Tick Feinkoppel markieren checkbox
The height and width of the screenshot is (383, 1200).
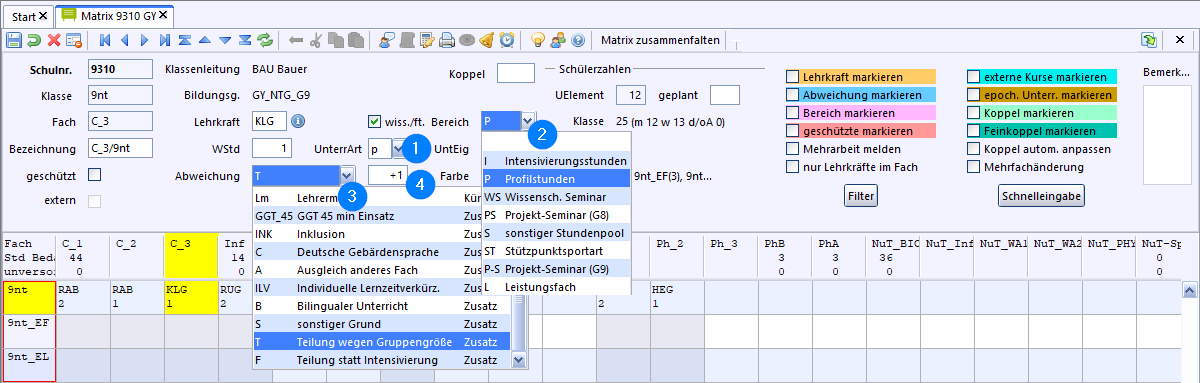pyautogui.click(x=974, y=131)
